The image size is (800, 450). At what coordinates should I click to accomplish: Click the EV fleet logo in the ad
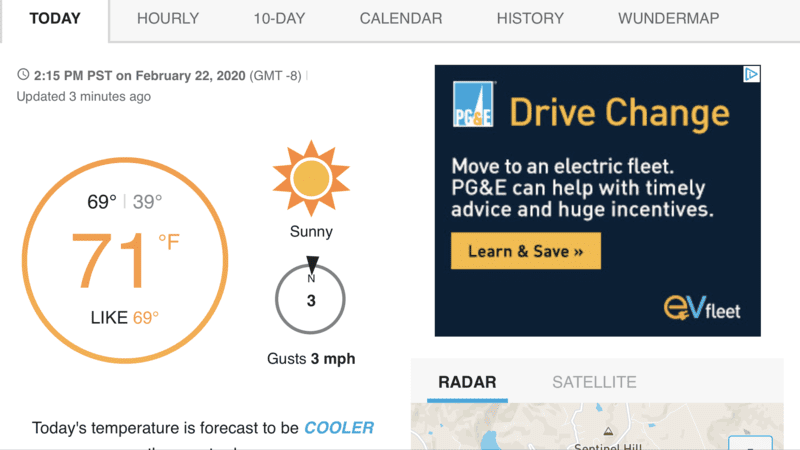(x=702, y=308)
